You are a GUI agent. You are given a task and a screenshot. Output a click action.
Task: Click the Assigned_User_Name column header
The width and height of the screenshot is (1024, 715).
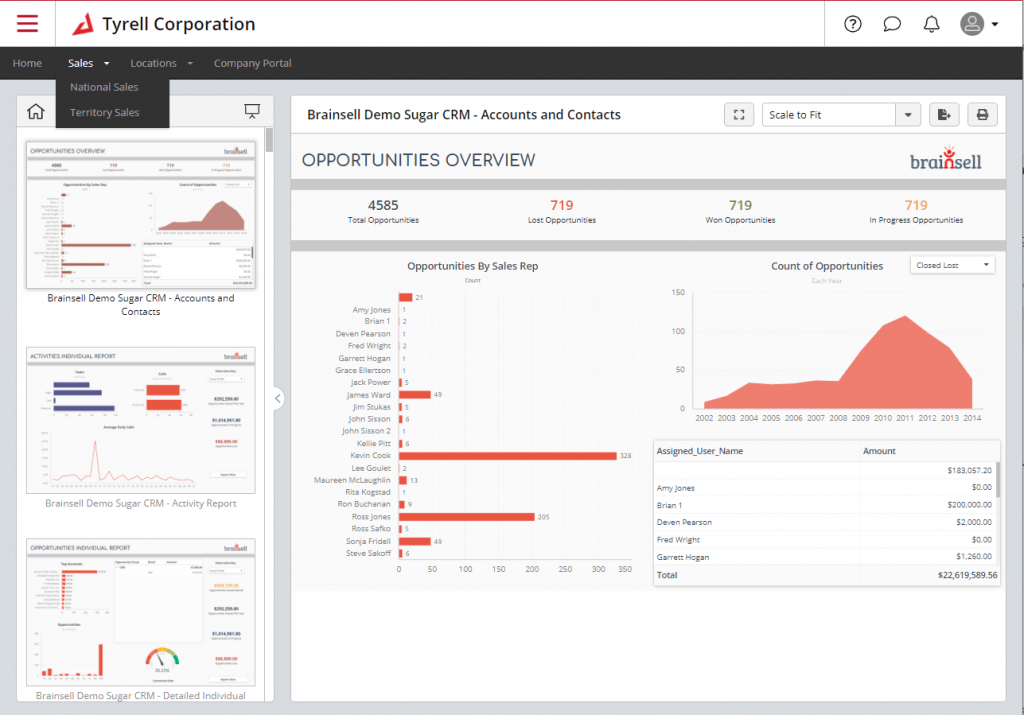(x=699, y=451)
